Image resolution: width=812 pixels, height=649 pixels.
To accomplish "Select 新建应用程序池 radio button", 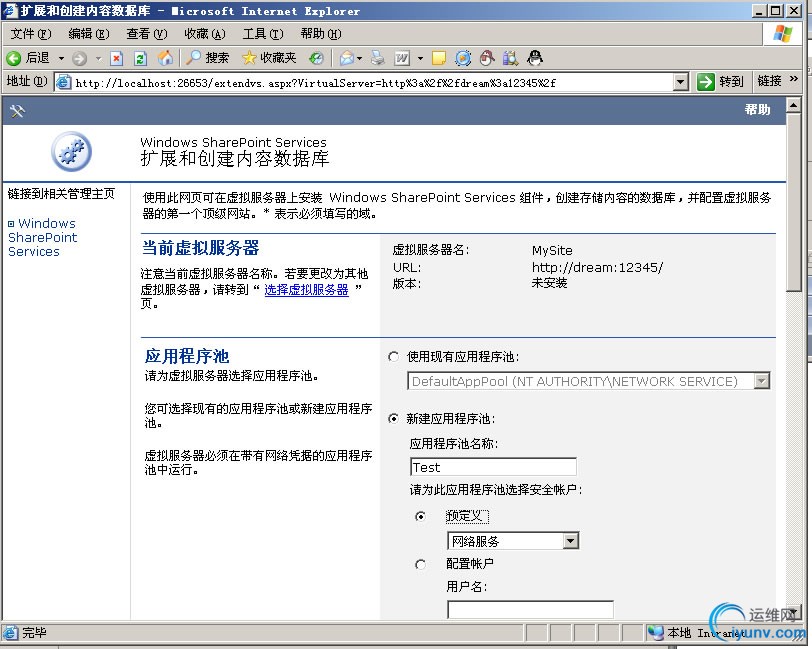I will pos(394,419).
